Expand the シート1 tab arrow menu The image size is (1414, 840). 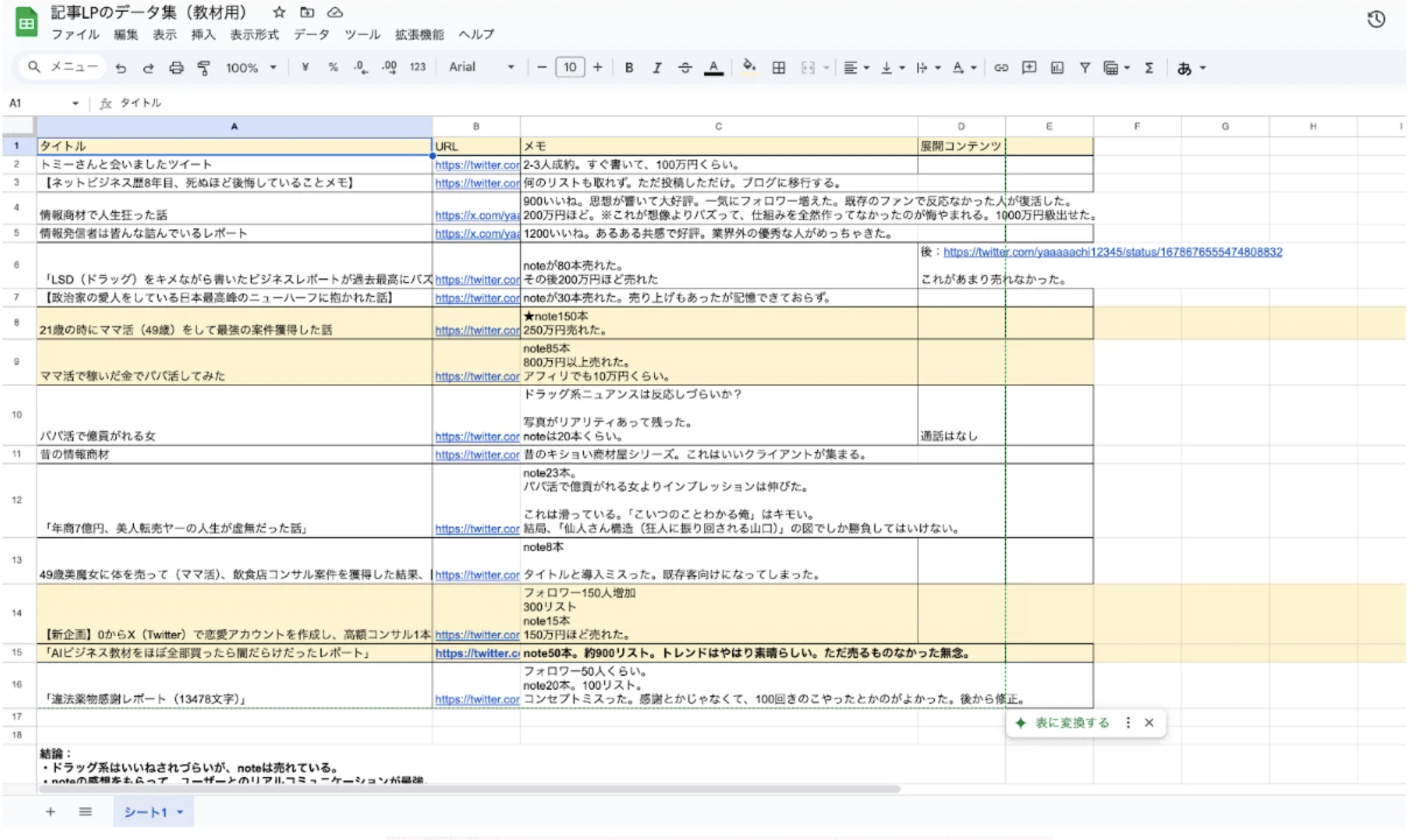180,812
